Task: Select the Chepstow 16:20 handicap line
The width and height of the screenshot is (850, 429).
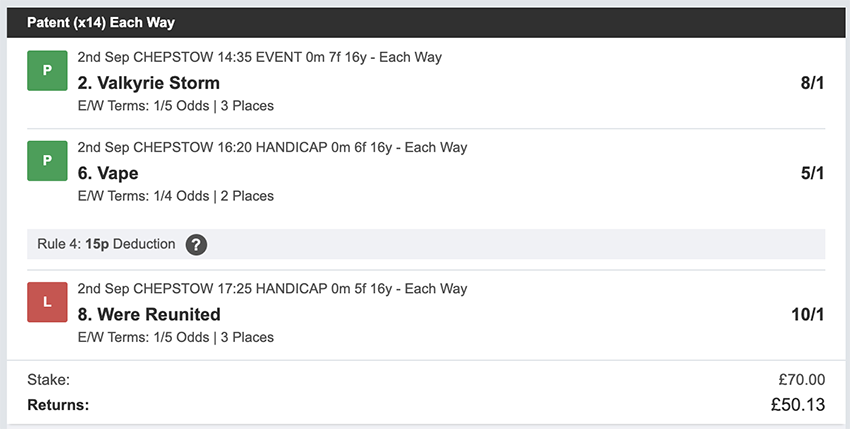Action: point(272,147)
